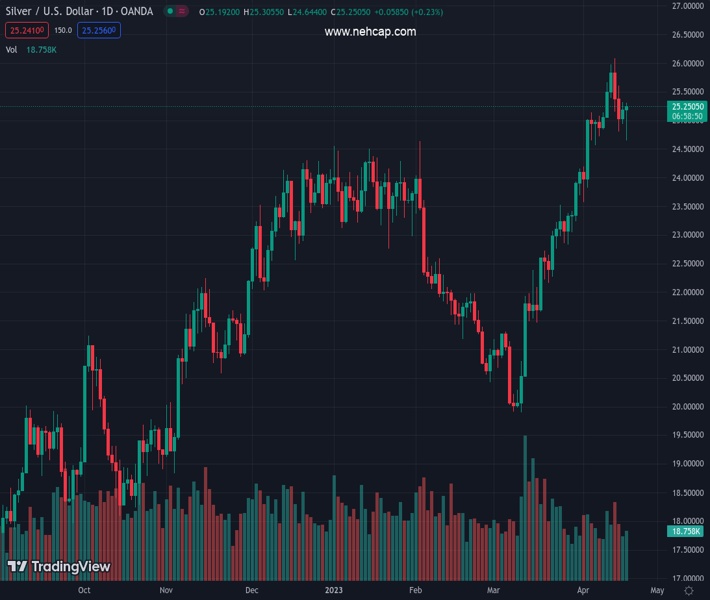This screenshot has height=600, width=710.
Task: Click the current price label 25.25050 on axis
Action: tap(688, 106)
